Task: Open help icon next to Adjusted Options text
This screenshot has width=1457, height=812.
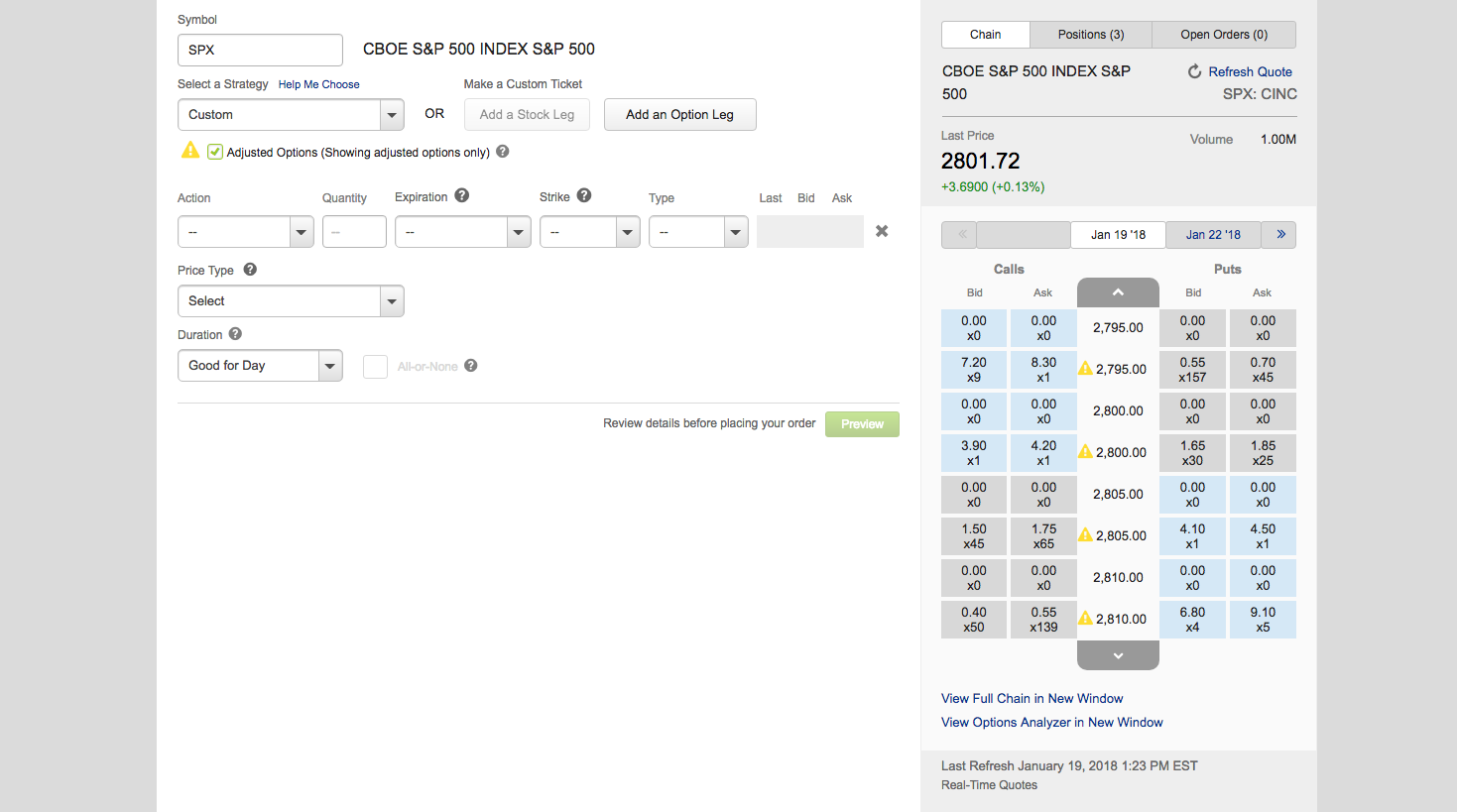Action: click(x=503, y=152)
